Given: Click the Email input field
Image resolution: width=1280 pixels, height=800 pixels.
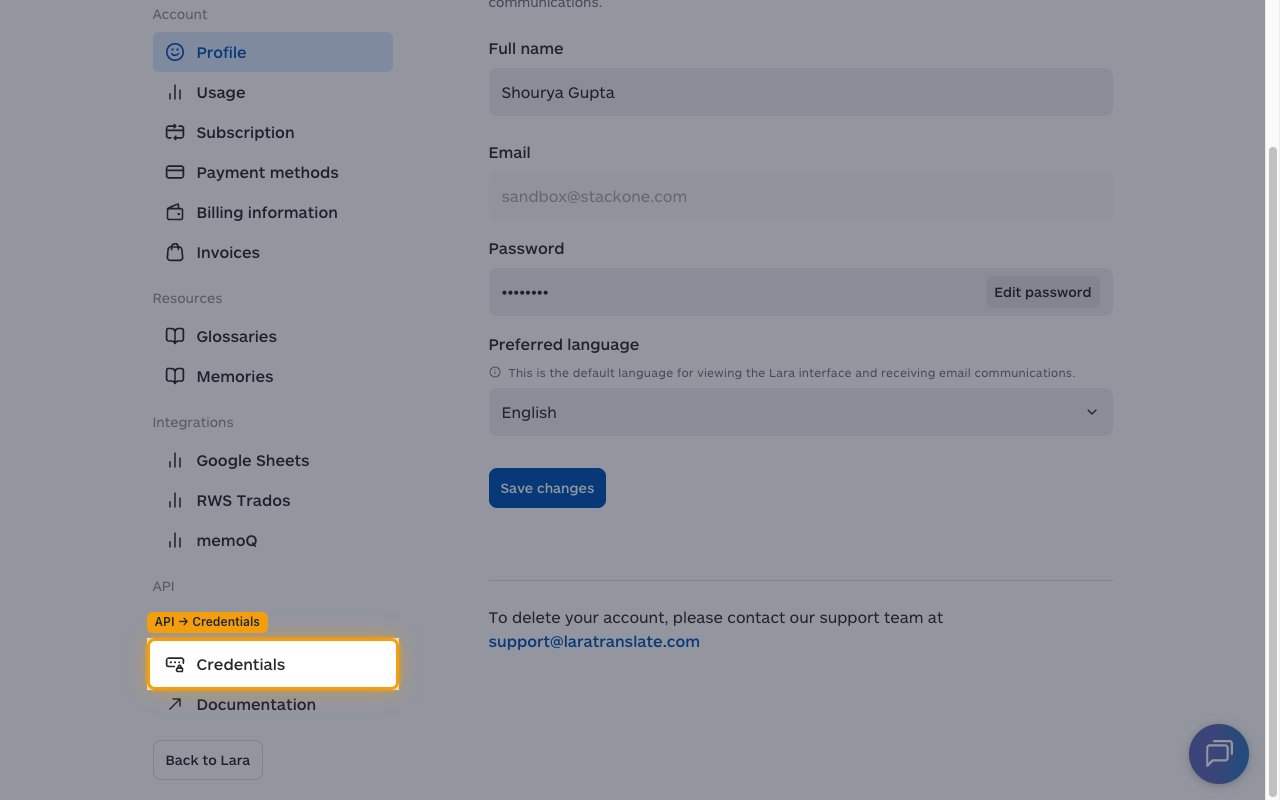Looking at the screenshot, I should [x=800, y=196].
